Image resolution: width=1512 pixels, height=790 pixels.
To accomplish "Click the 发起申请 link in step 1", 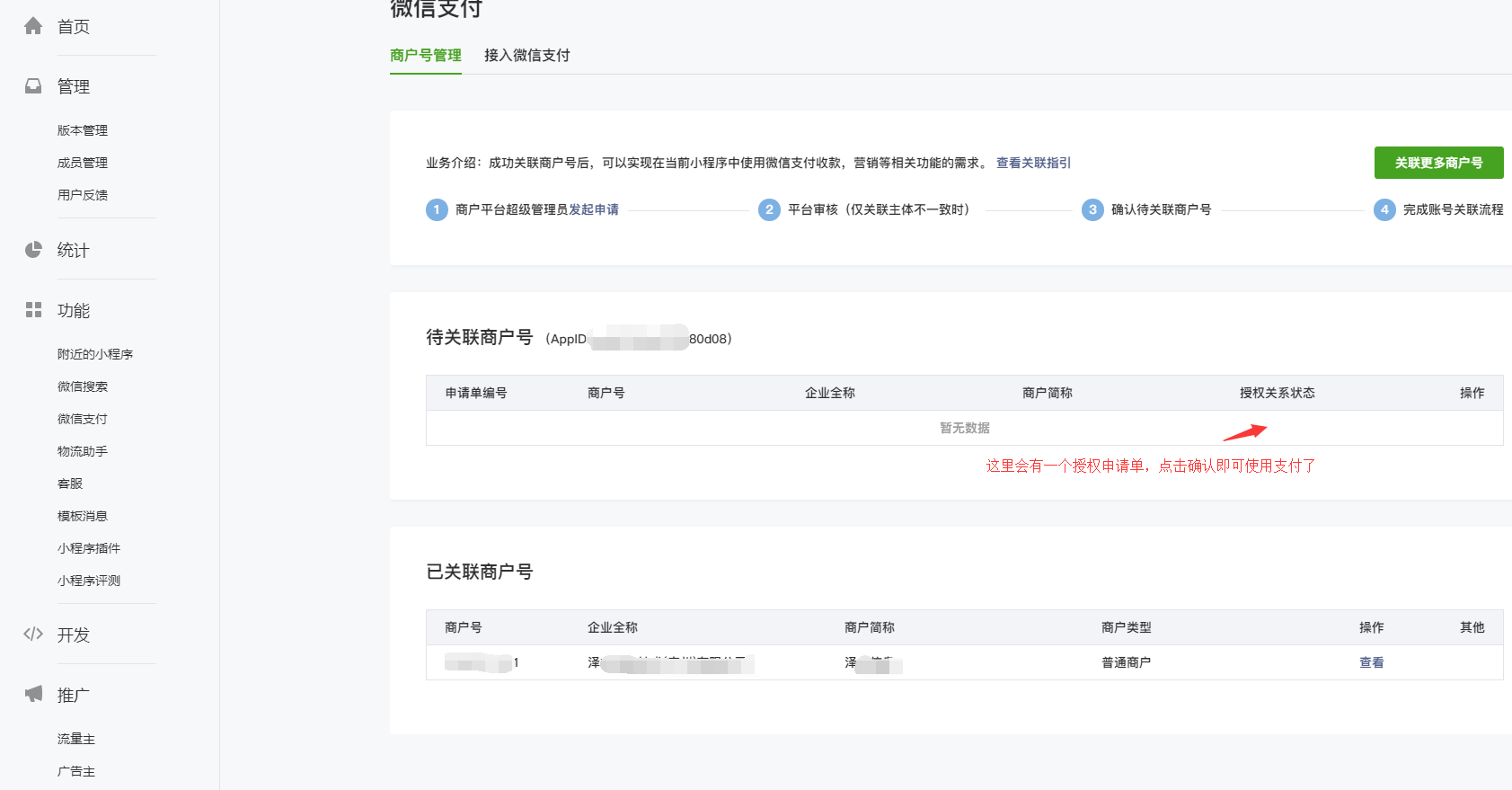I will click(594, 209).
